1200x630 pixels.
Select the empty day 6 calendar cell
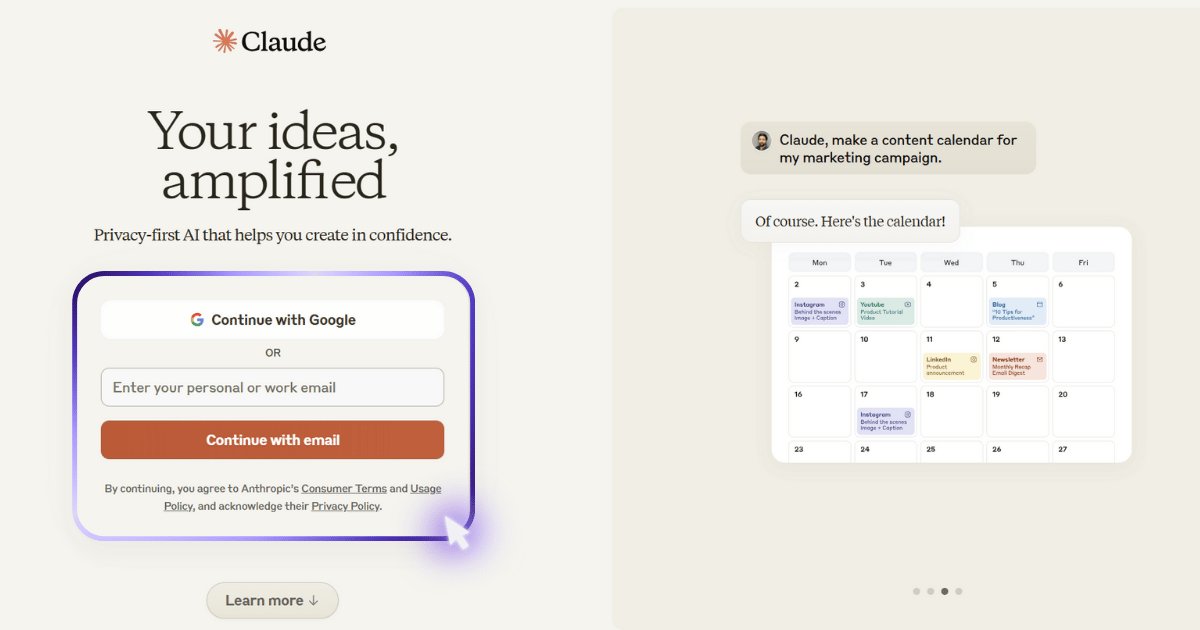1083,301
